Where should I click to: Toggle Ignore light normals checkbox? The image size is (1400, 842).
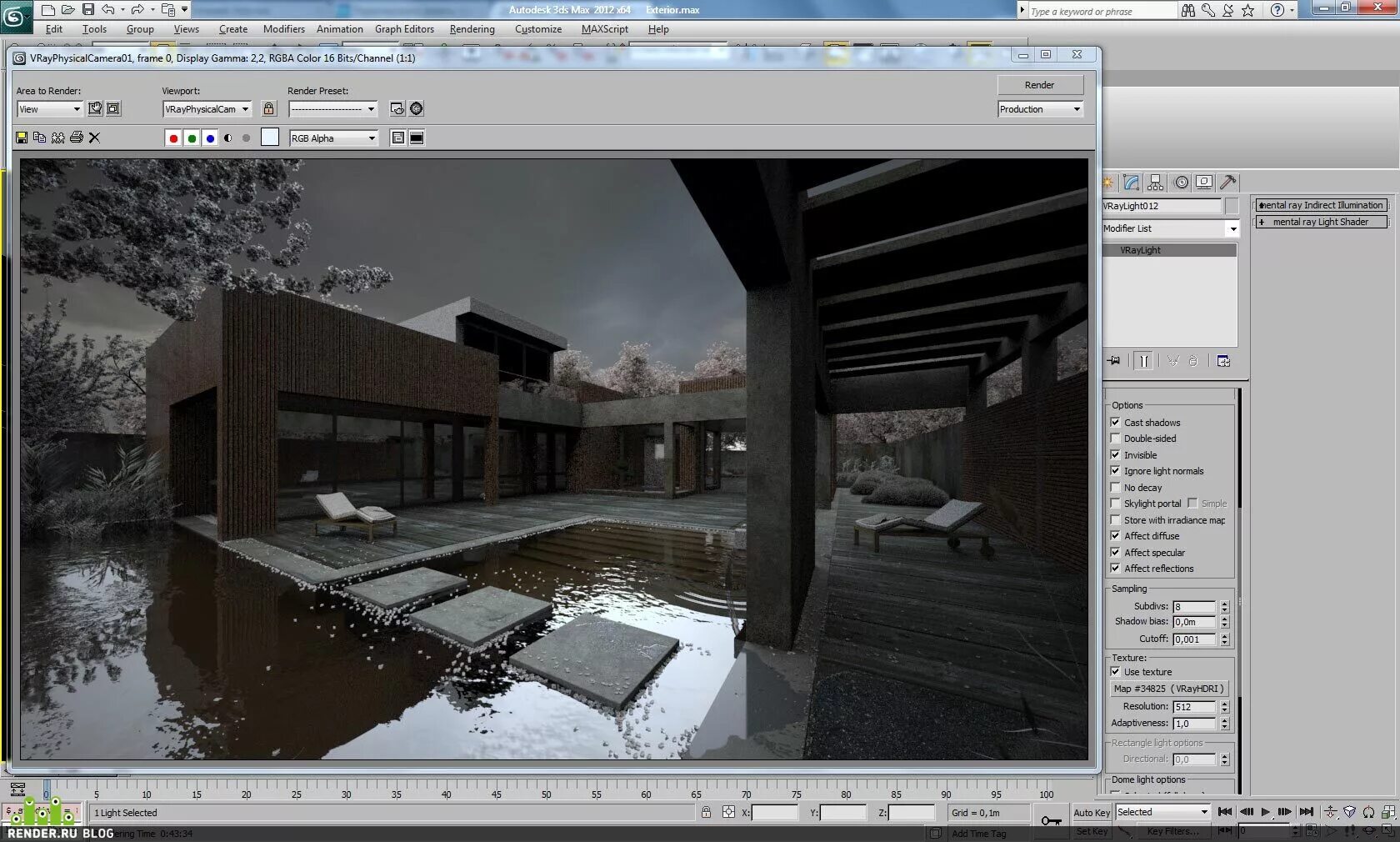(x=1115, y=471)
